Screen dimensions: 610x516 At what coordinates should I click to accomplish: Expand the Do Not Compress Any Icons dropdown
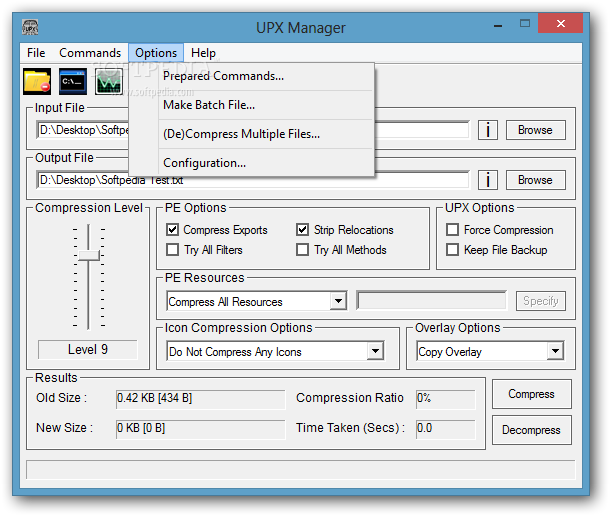point(375,351)
